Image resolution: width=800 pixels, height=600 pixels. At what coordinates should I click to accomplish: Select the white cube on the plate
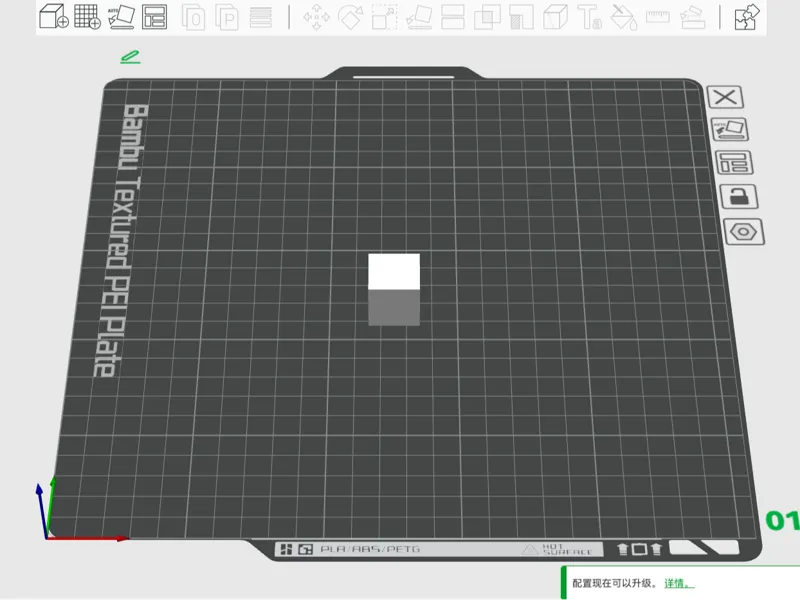(394, 289)
